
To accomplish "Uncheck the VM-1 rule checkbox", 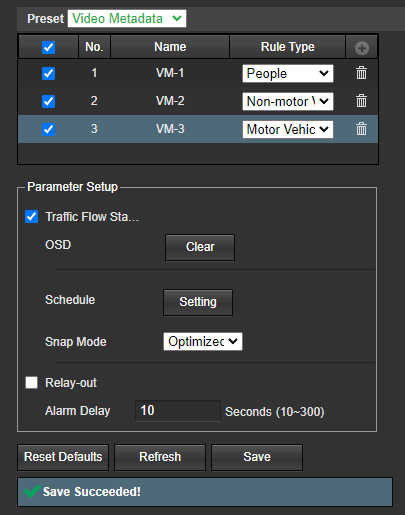I will pos(48,73).
